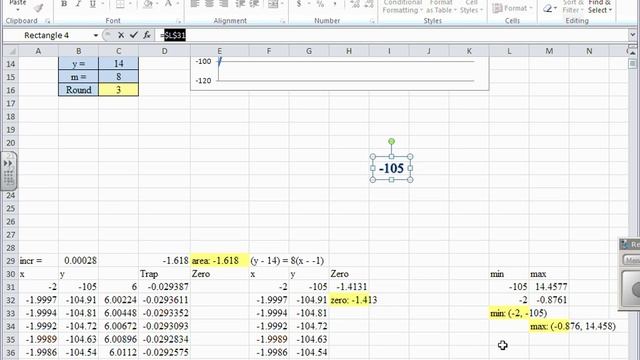Select row 29 header
640x360 pixels.
click(11, 261)
